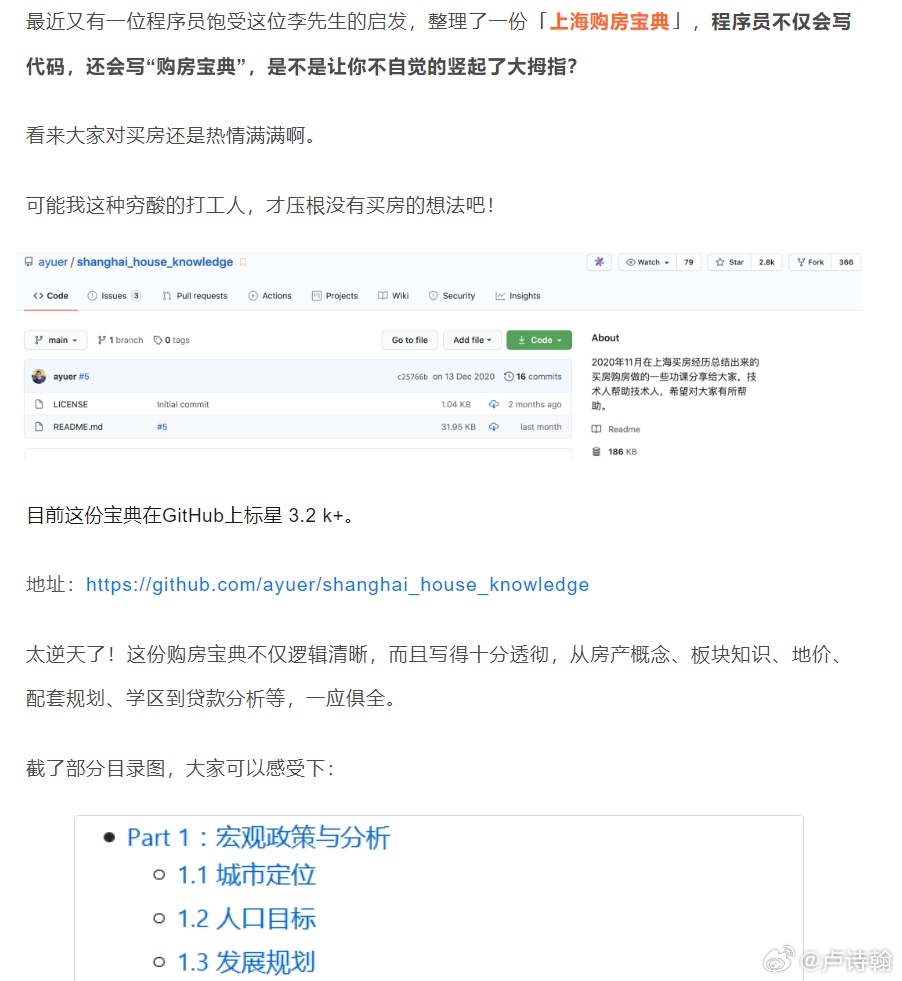The height and width of the screenshot is (981, 902).
Task: Open the 1.1 城市定位 link
Action: point(246,875)
